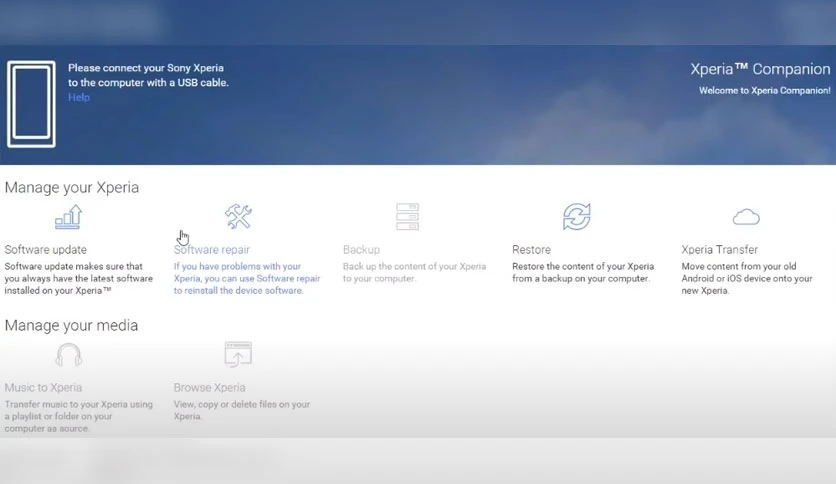This screenshot has width=836, height=484.
Task: Select the Backup title
Action: (x=361, y=249)
